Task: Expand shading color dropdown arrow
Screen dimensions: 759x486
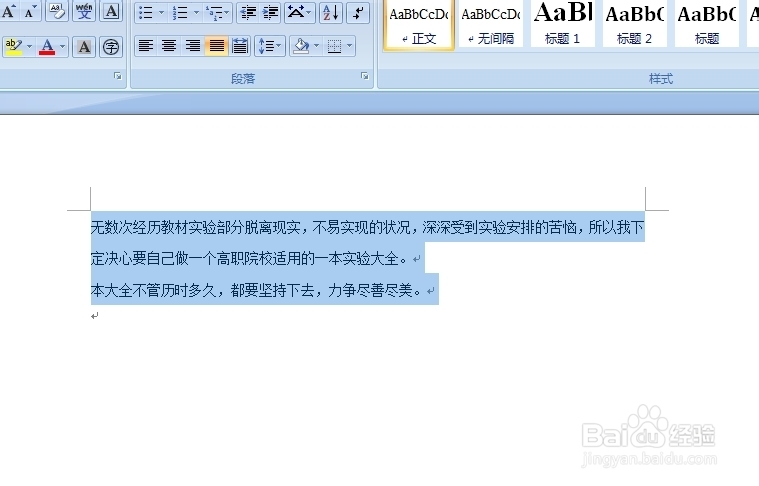Action: pyautogui.click(x=317, y=46)
